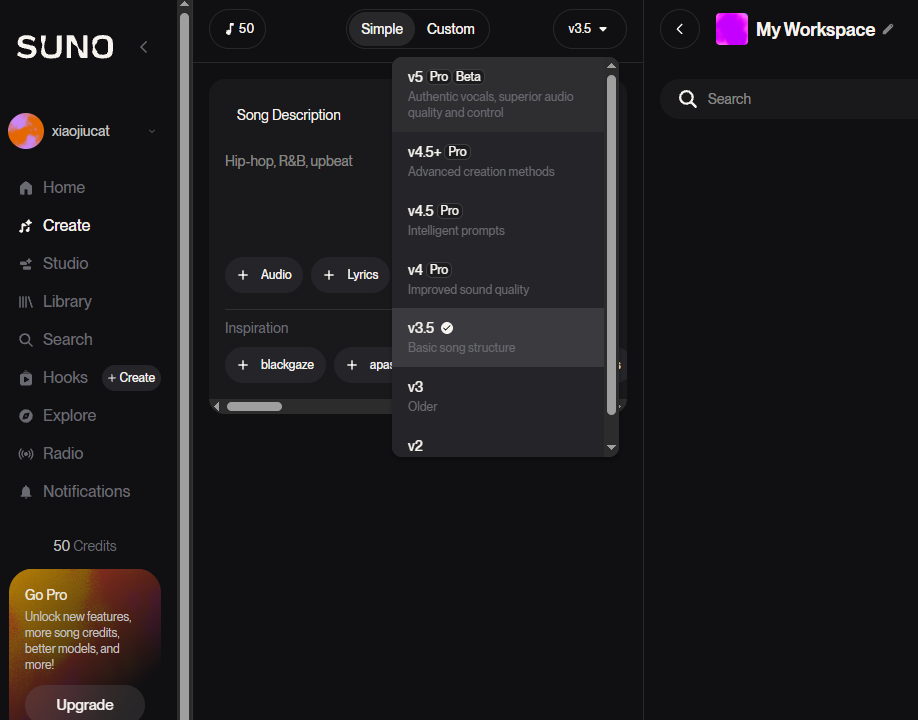Switch to Custom mode
The image size is (918, 720).
point(450,29)
